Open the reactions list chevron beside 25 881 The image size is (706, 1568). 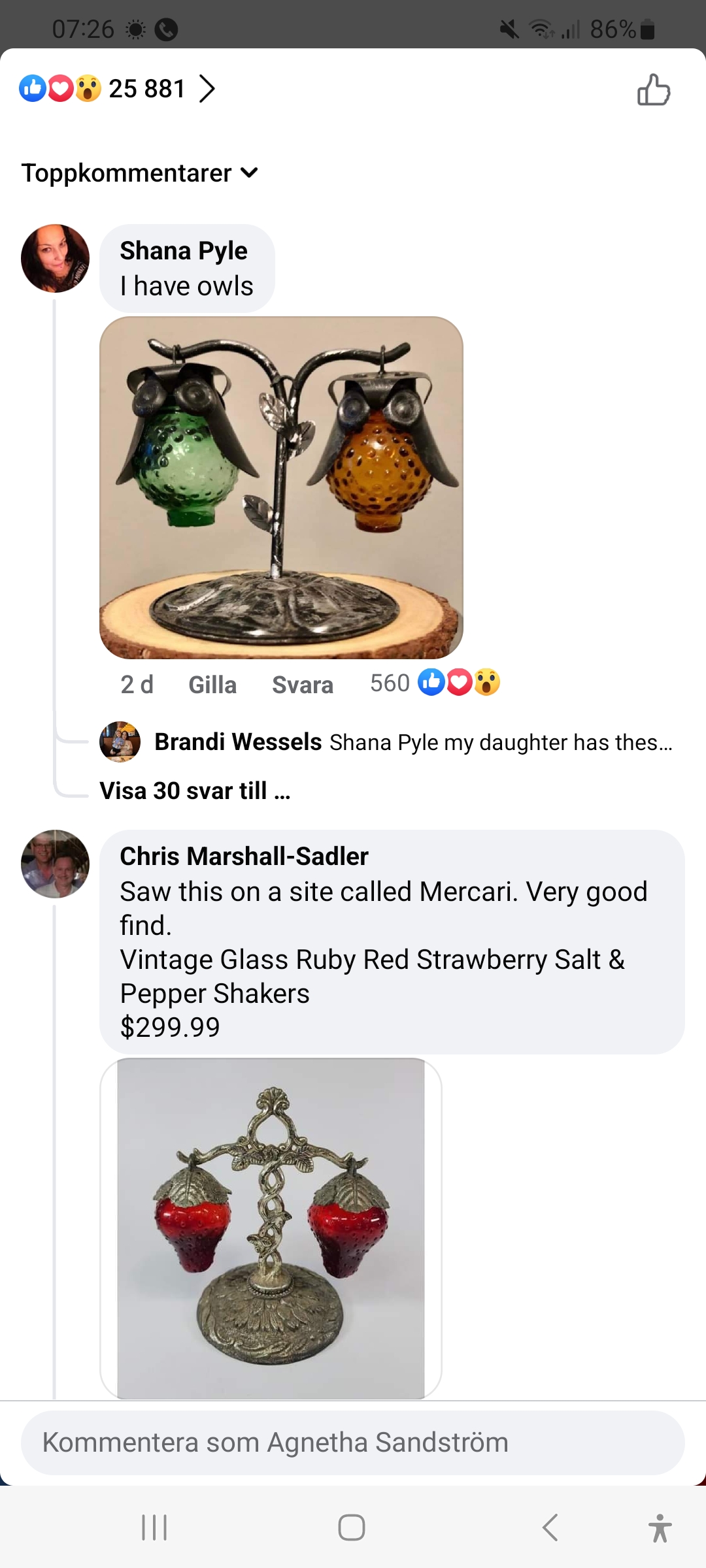coord(207,89)
